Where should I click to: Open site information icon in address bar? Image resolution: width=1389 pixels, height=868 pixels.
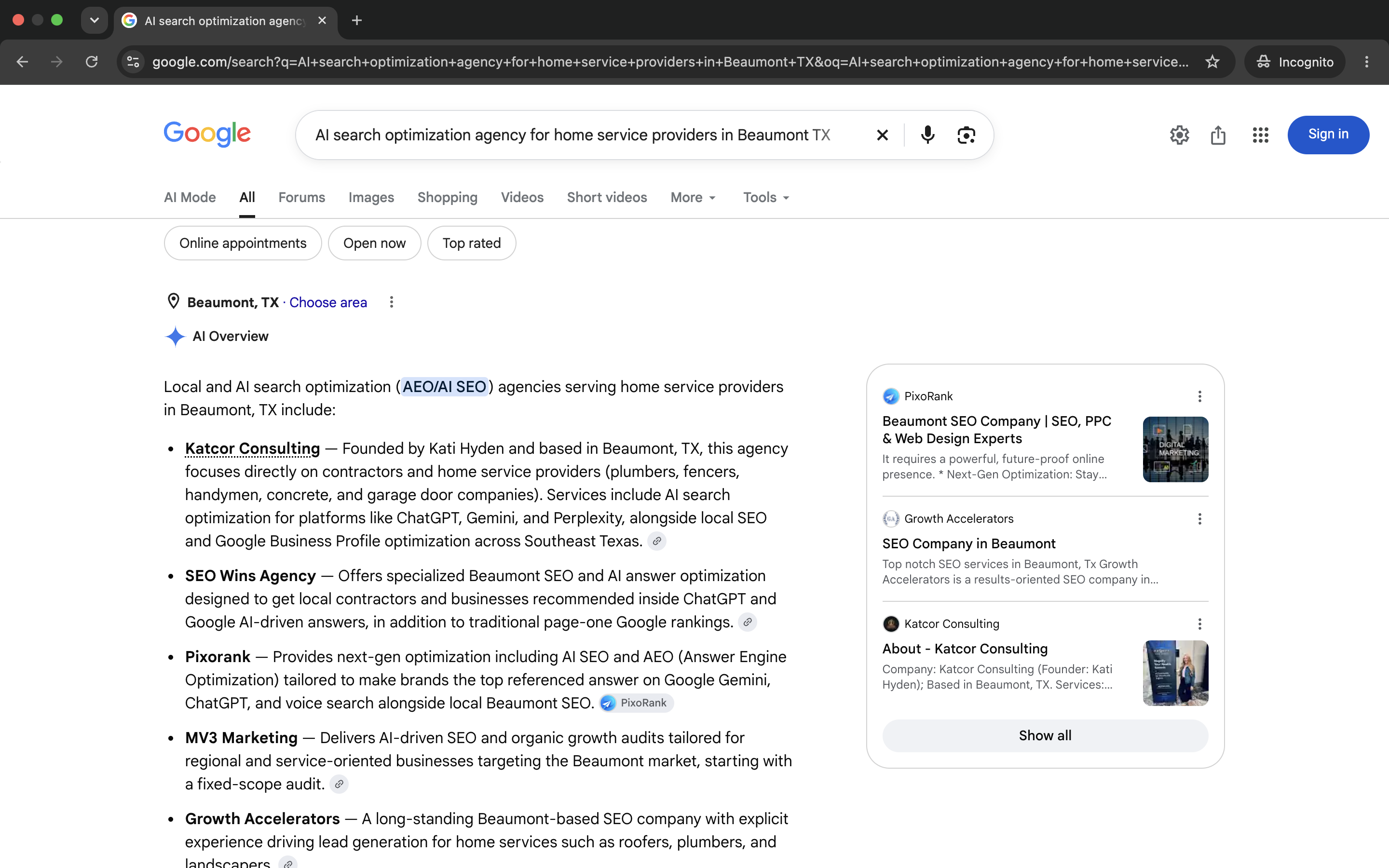click(x=133, y=61)
